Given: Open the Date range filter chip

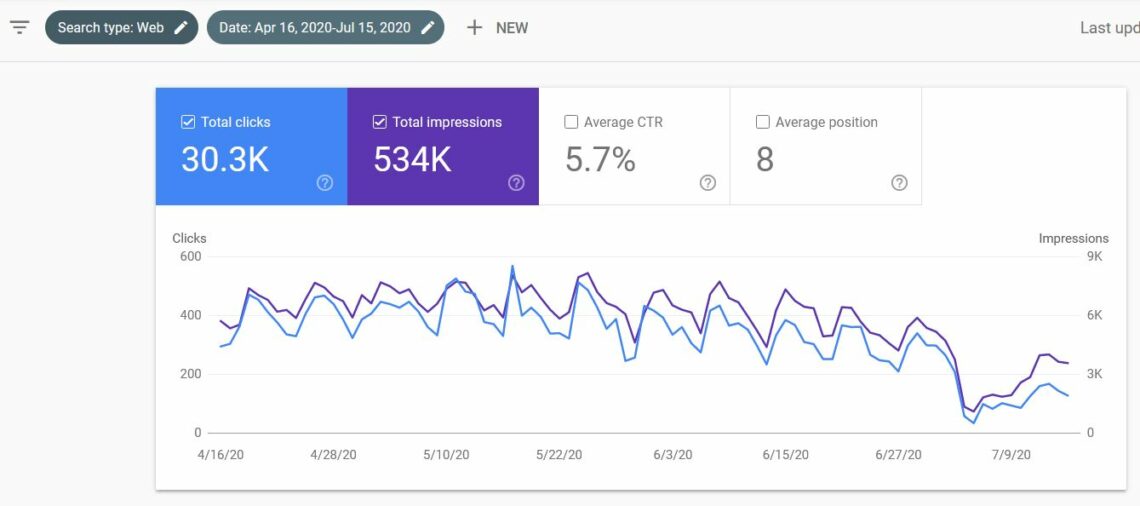Looking at the screenshot, I should 314,28.
